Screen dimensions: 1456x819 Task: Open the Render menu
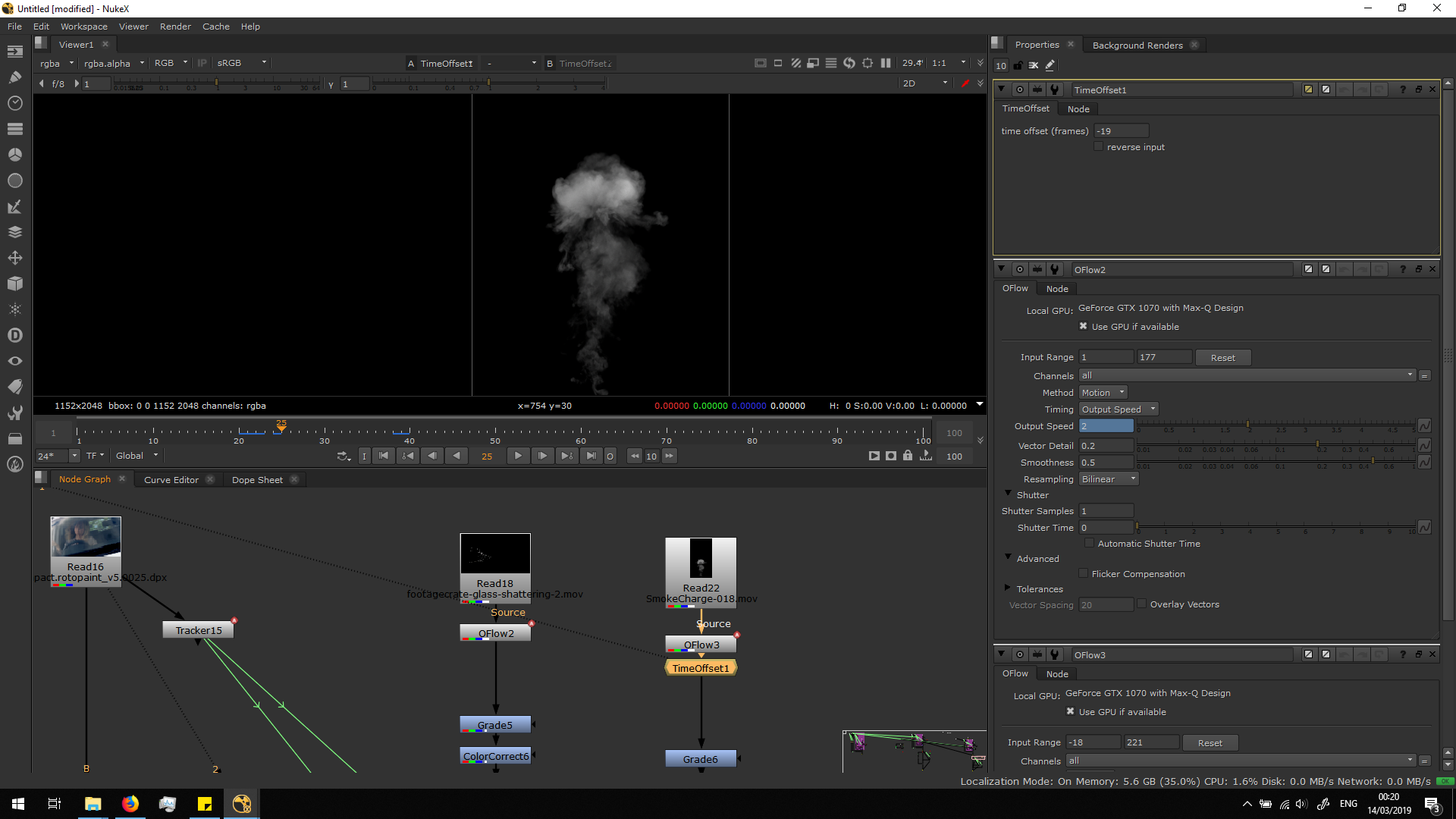[175, 27]
